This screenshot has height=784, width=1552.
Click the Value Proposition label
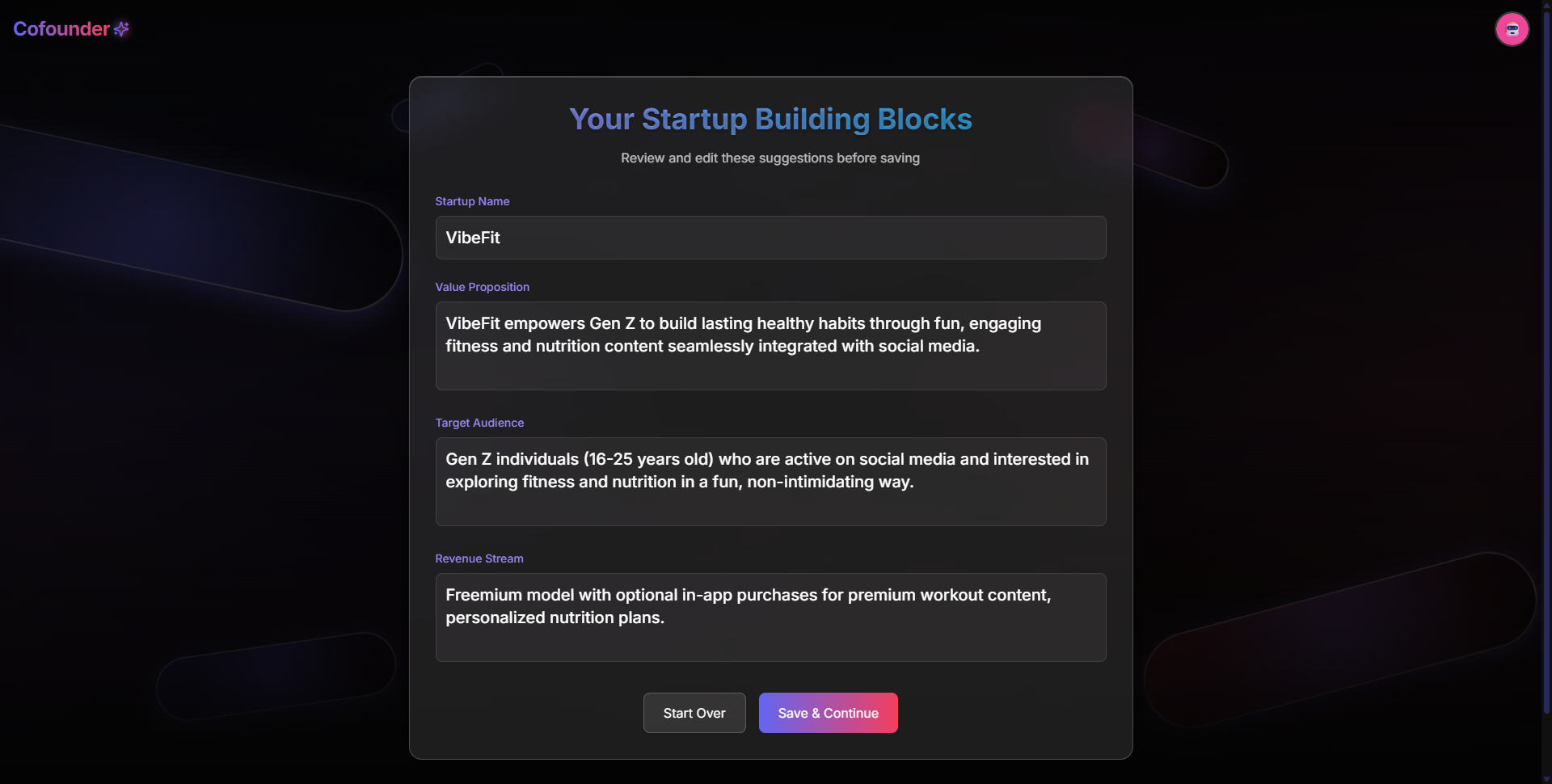(x=482, y=286)
